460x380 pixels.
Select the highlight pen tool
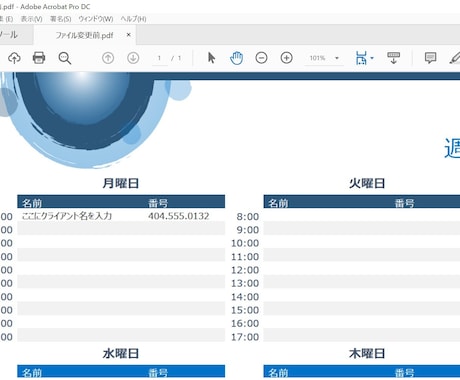pyautogui.click(x=455, y=58)
